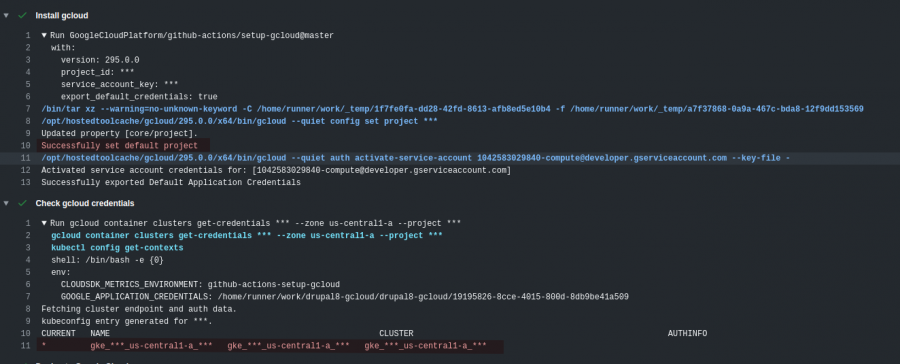Click highlighted gke_***_us-central1-a_*** context row
This screenshot has width=900, height=364.
click(270, 346)
